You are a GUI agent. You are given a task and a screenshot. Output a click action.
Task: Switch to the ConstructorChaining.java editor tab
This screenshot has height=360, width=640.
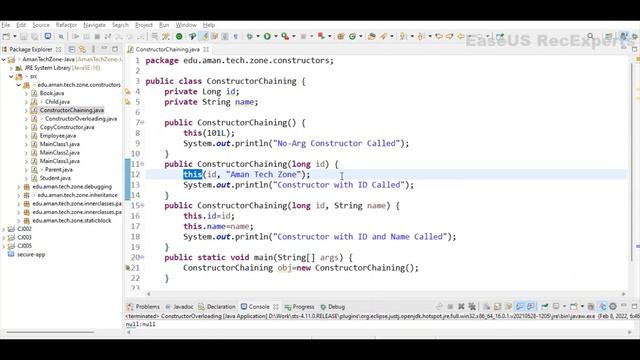(x=167, y=49)
